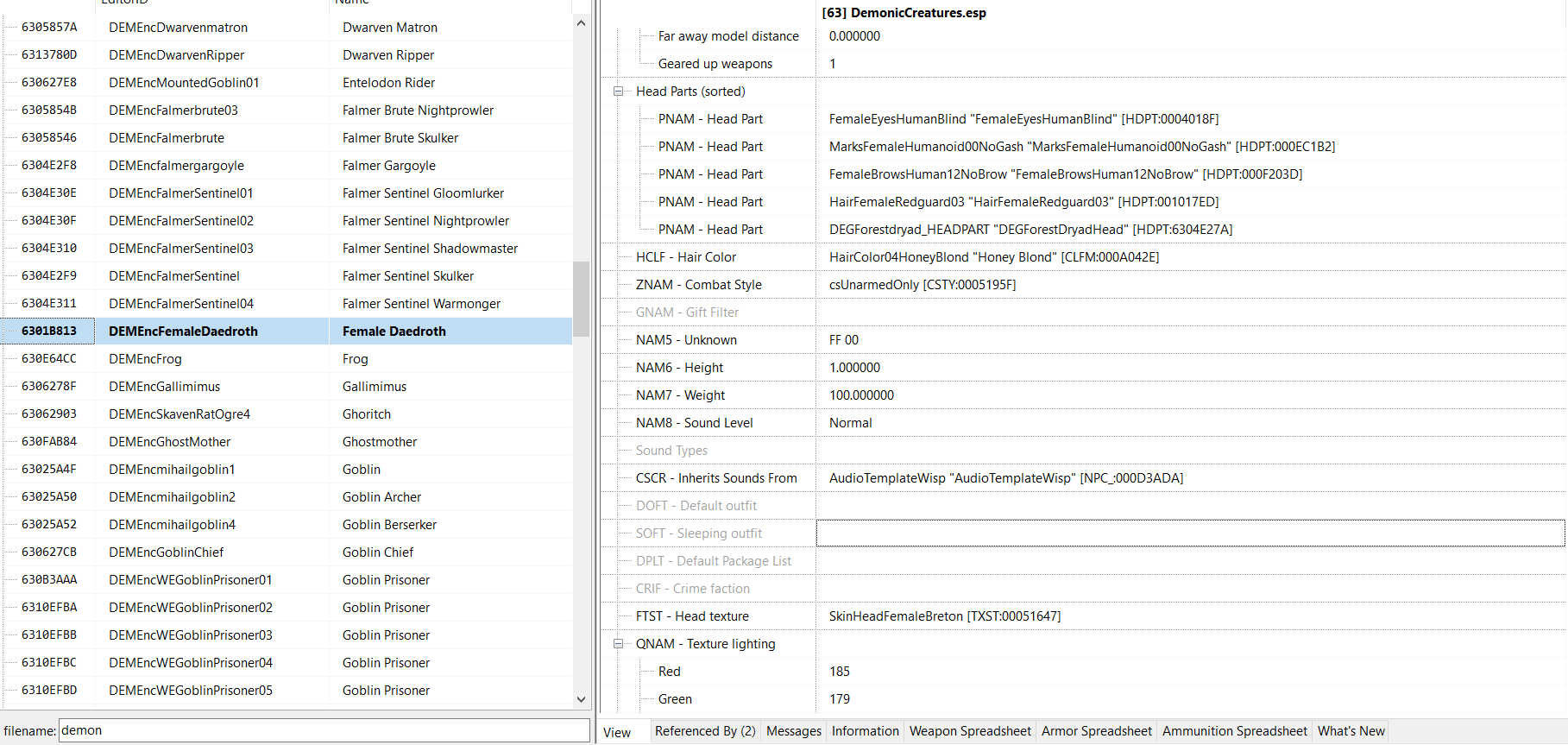Click the filename filter input field
Viewport: 1568px width, 745px height.
[x=324, y=730]
